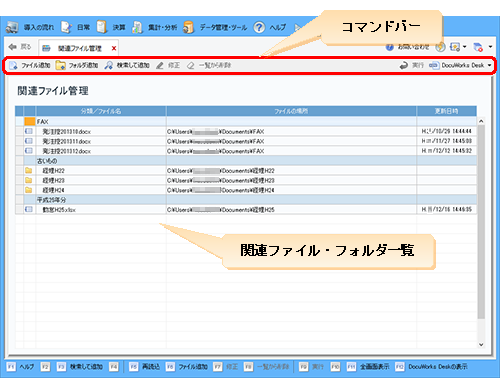This screenshot has height=378, width=500.
Task: Open the 集計・分析 menu
Action: coord(154,27)
